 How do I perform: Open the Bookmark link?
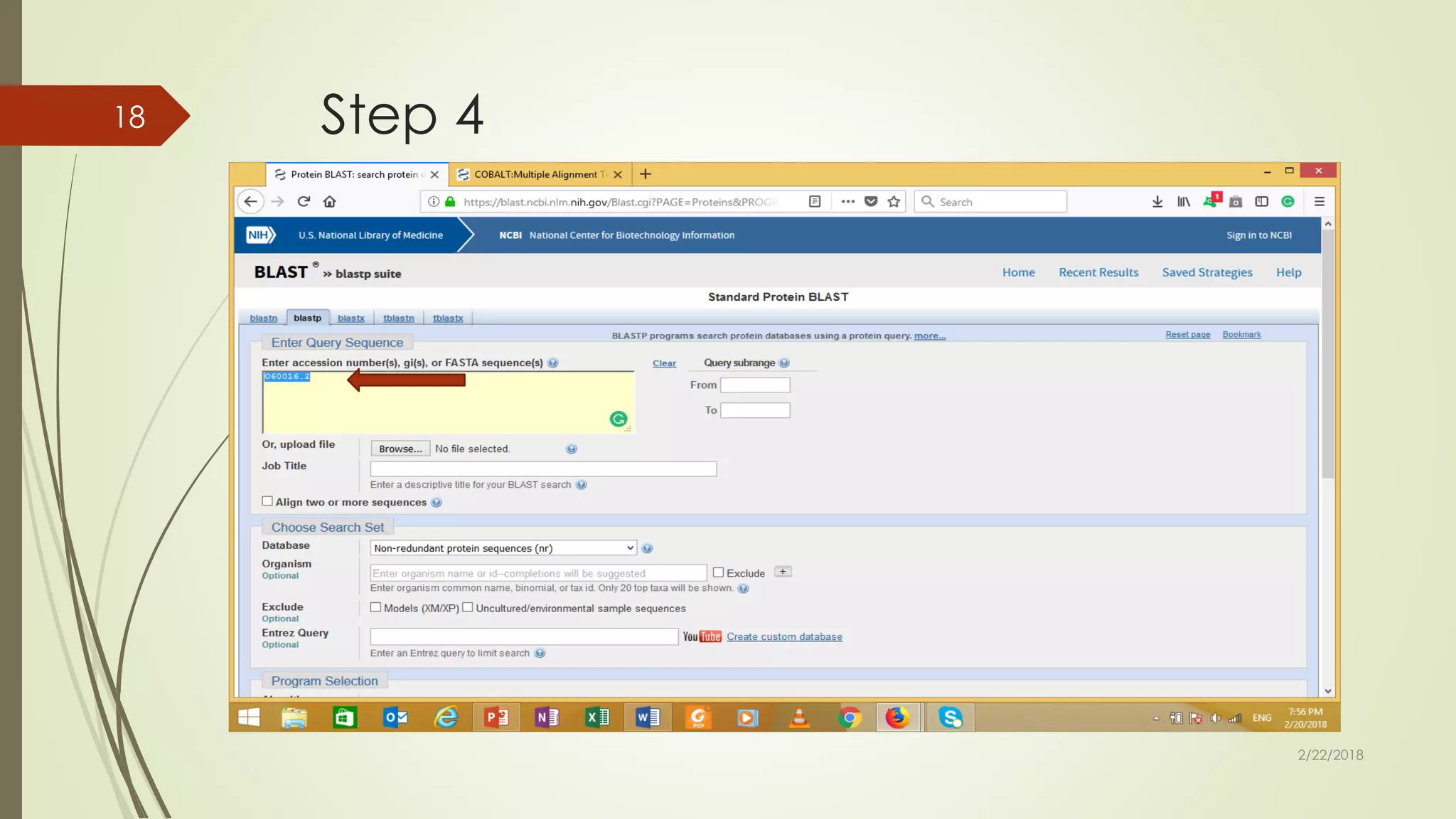point(1241,334)
